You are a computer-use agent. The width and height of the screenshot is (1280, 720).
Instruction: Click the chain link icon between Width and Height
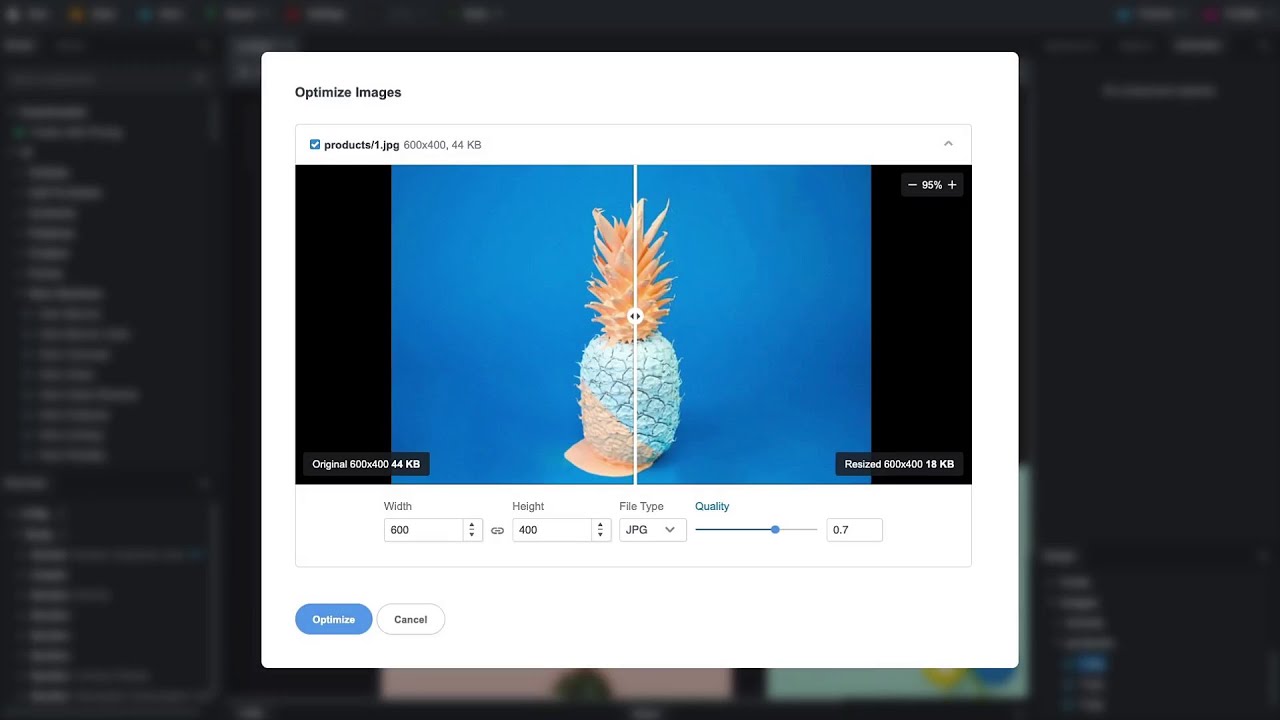pos(497,530)
